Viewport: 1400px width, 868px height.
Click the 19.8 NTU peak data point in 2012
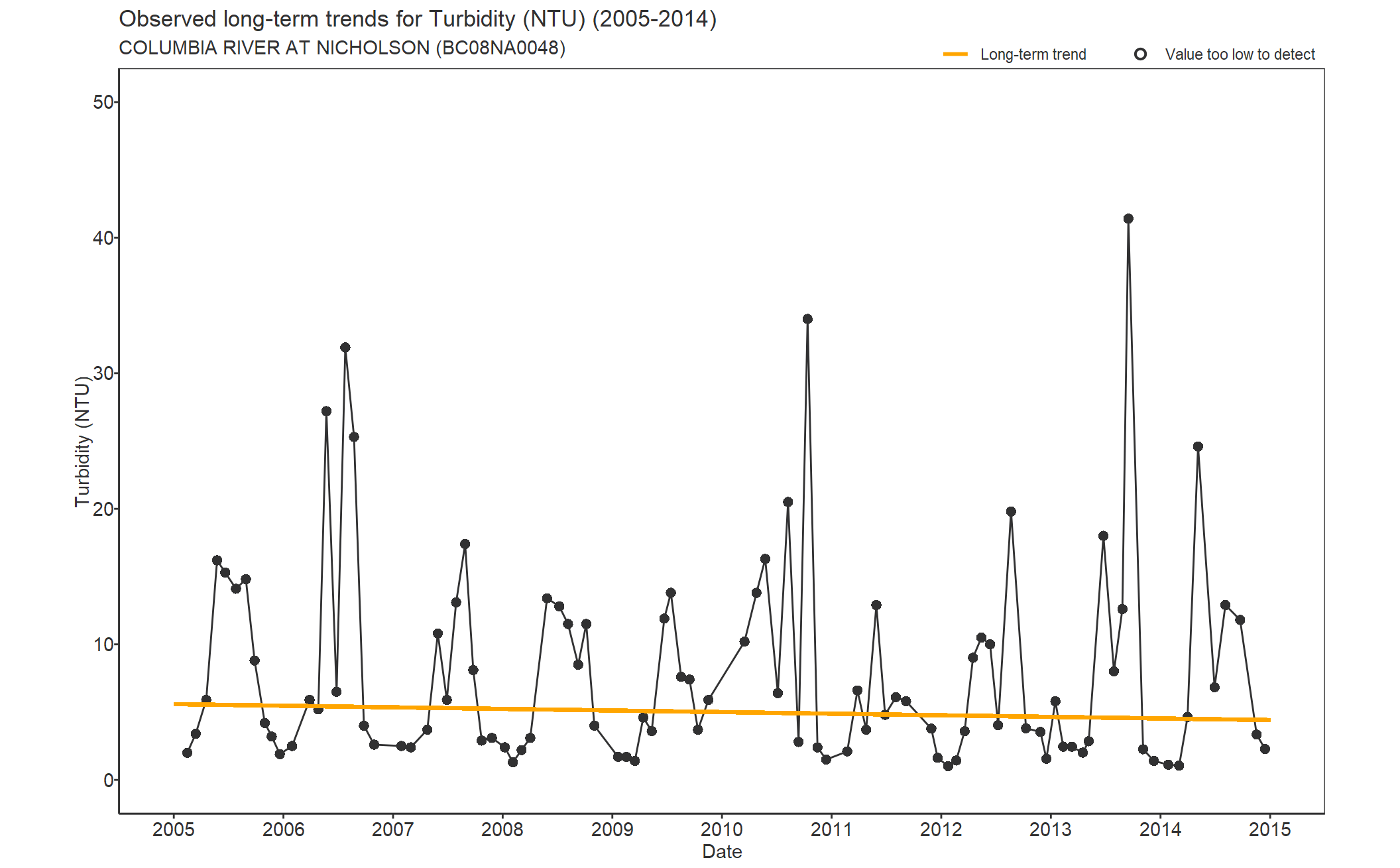tap(1011, 512)
